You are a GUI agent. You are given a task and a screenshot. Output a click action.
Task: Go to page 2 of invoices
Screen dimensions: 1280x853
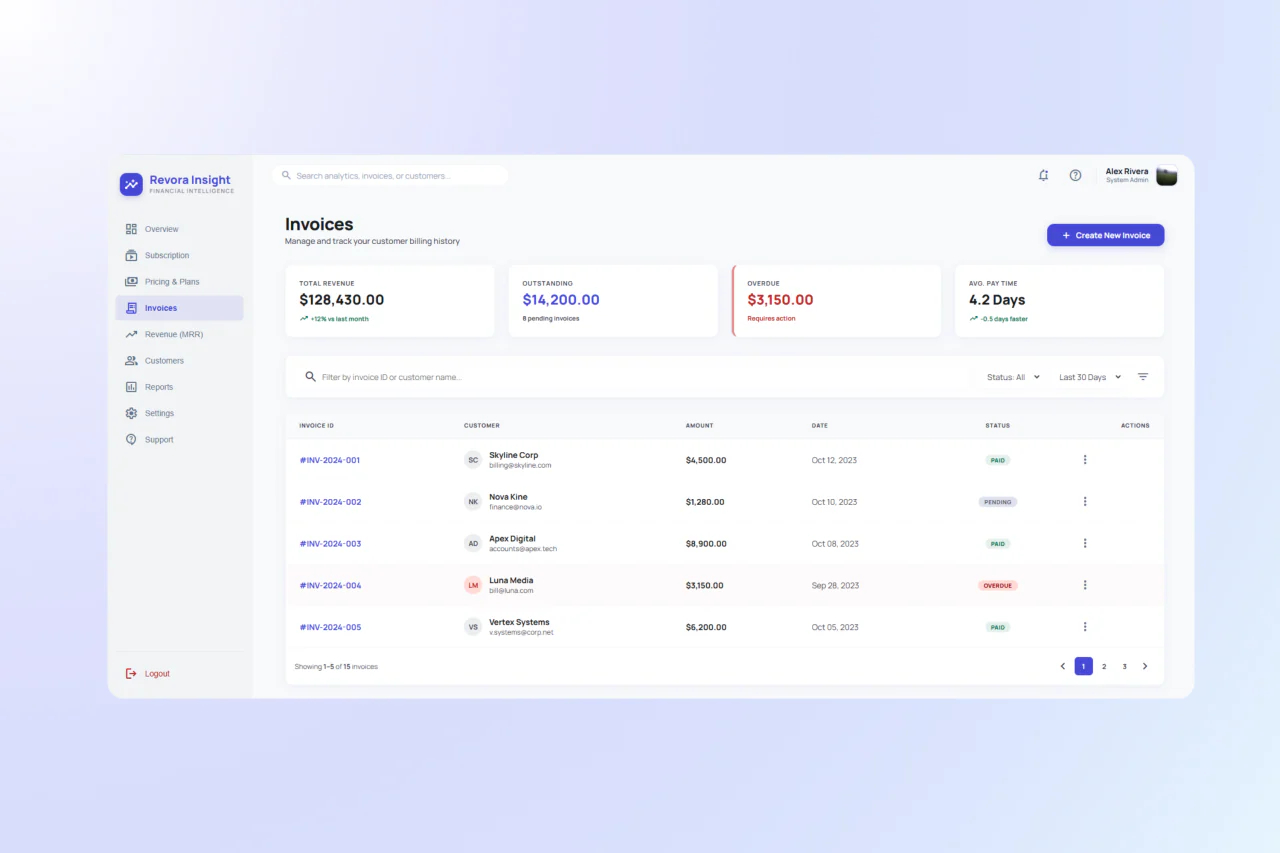1104,666
